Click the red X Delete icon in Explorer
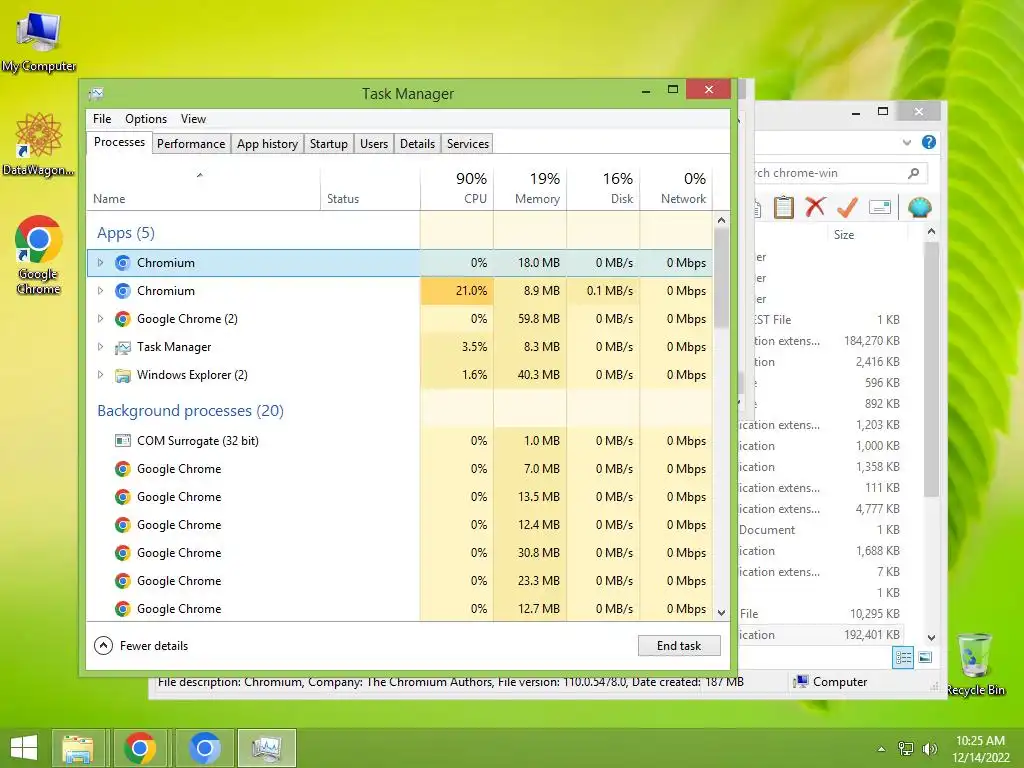 [x=815, y=207]
